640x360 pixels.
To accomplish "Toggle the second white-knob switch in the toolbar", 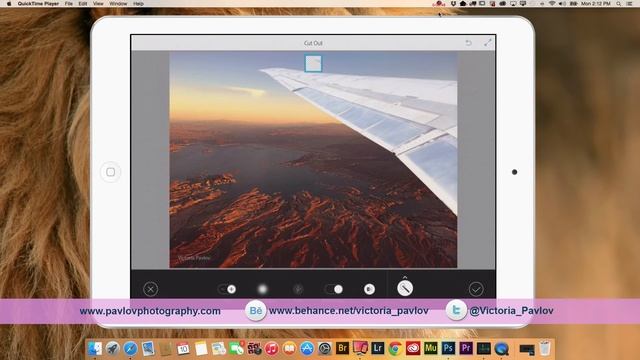I will coord(334,289).
